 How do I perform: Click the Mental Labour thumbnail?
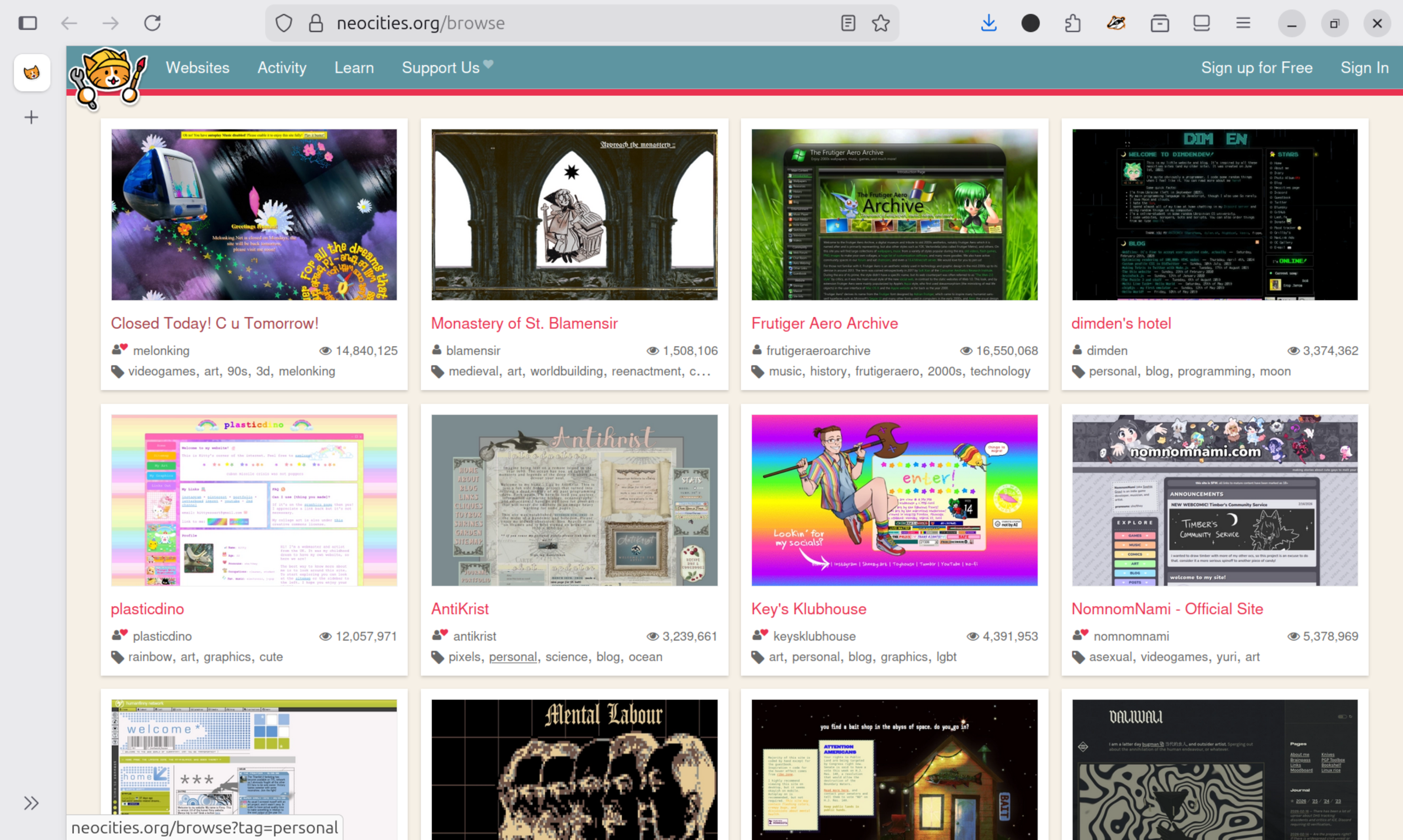click(574, 770)
